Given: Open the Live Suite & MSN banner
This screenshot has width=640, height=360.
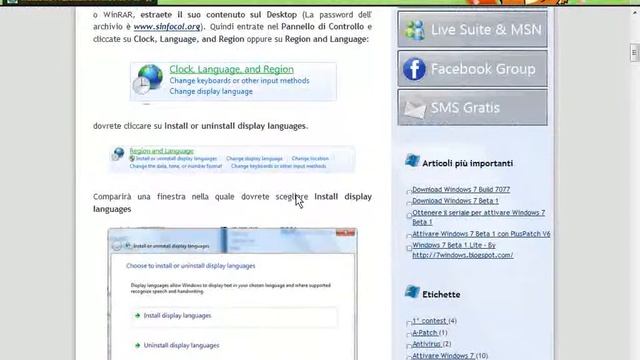Looking at the screenshot, I should point(472,29).
